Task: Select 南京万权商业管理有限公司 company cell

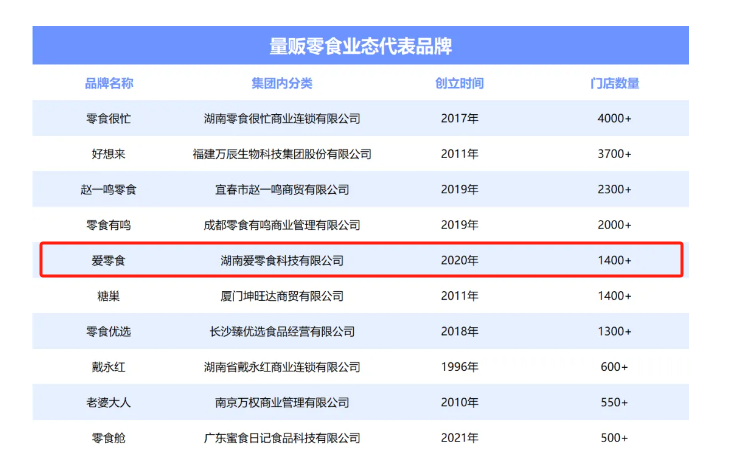Action: pos(281,402)
